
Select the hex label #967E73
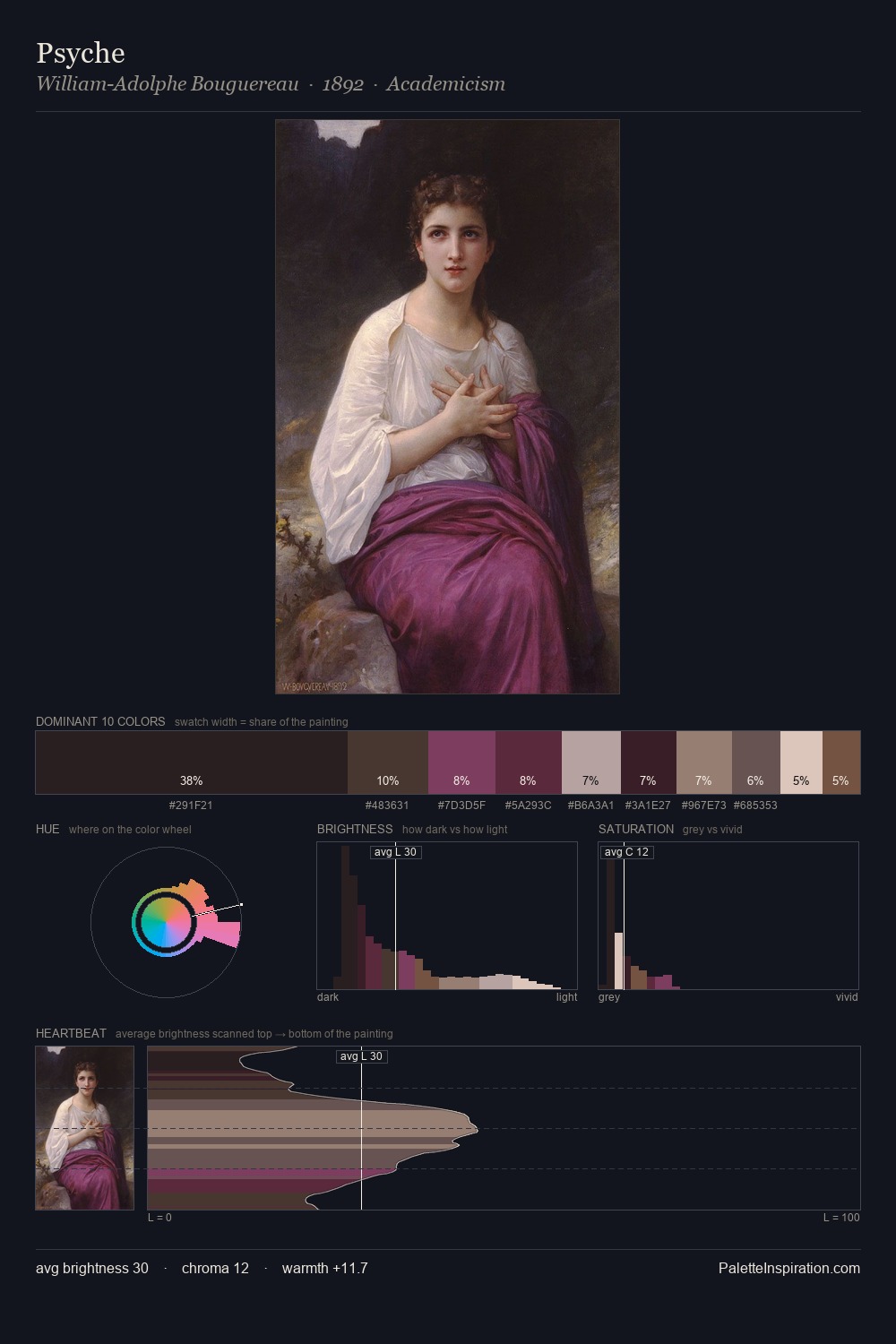click(x=703, y=806)
